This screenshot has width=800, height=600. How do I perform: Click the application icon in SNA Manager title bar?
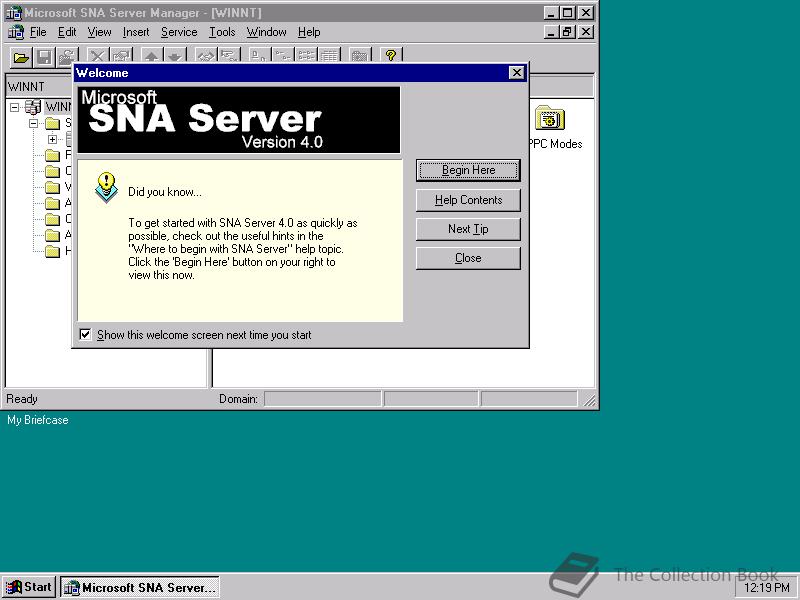coord(13,13)
